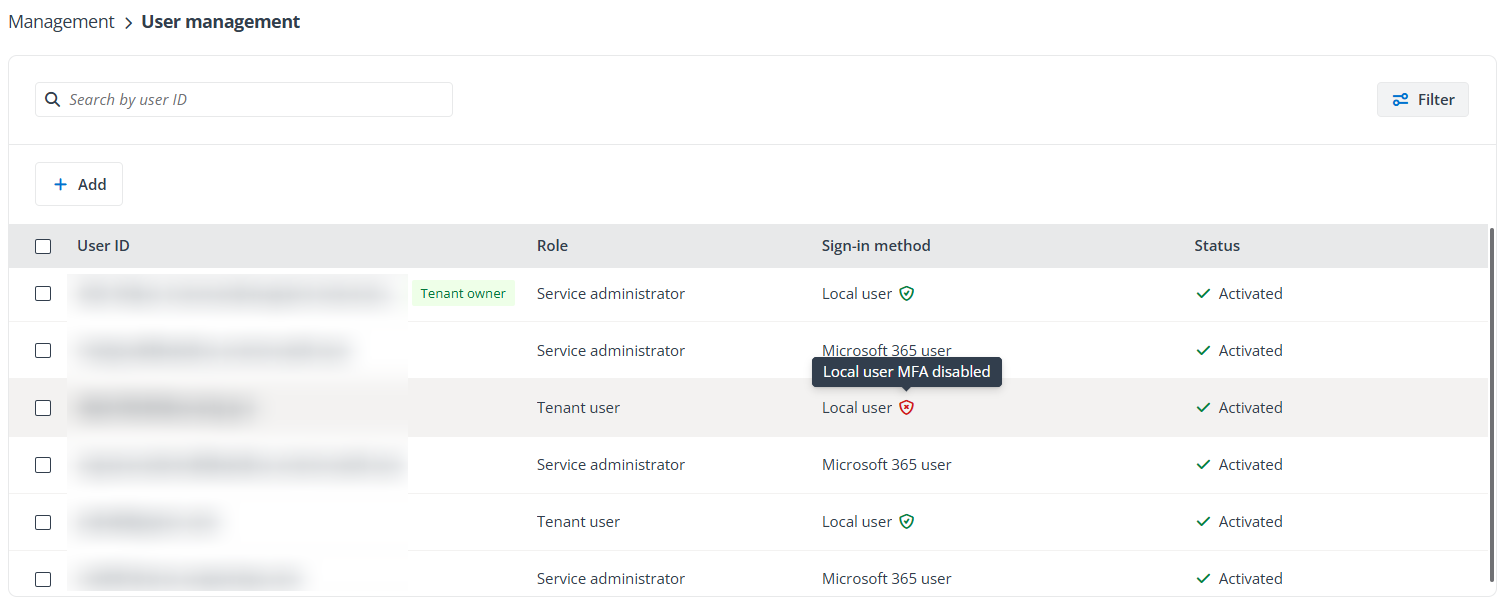Open the Filter panel
Screen dimensions: 1507x611
(x=1423, y=99)
